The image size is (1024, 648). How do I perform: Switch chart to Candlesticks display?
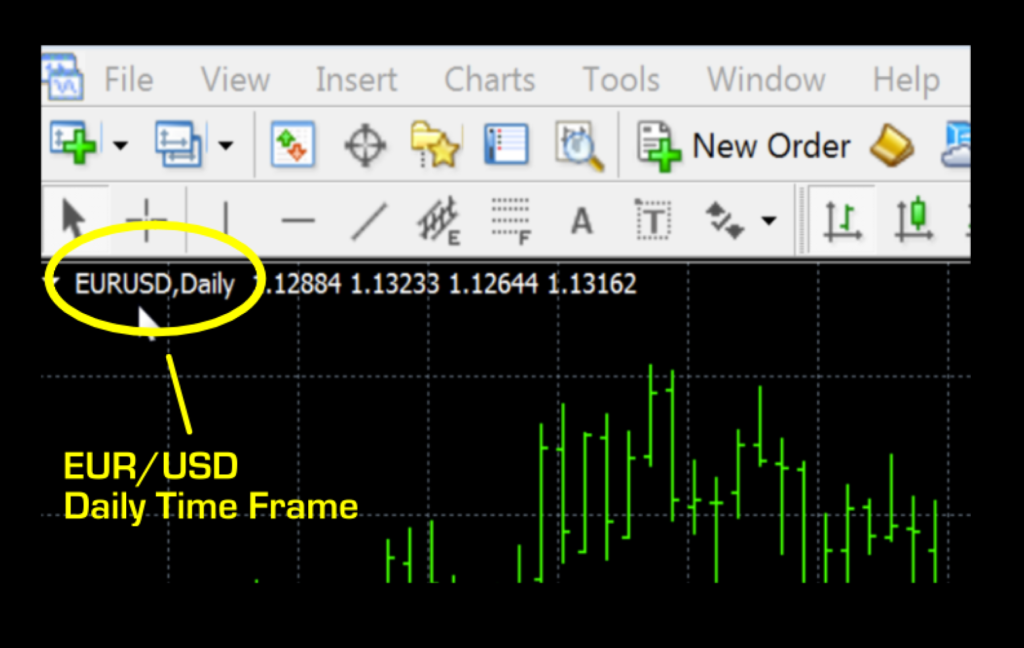[914, 219]
